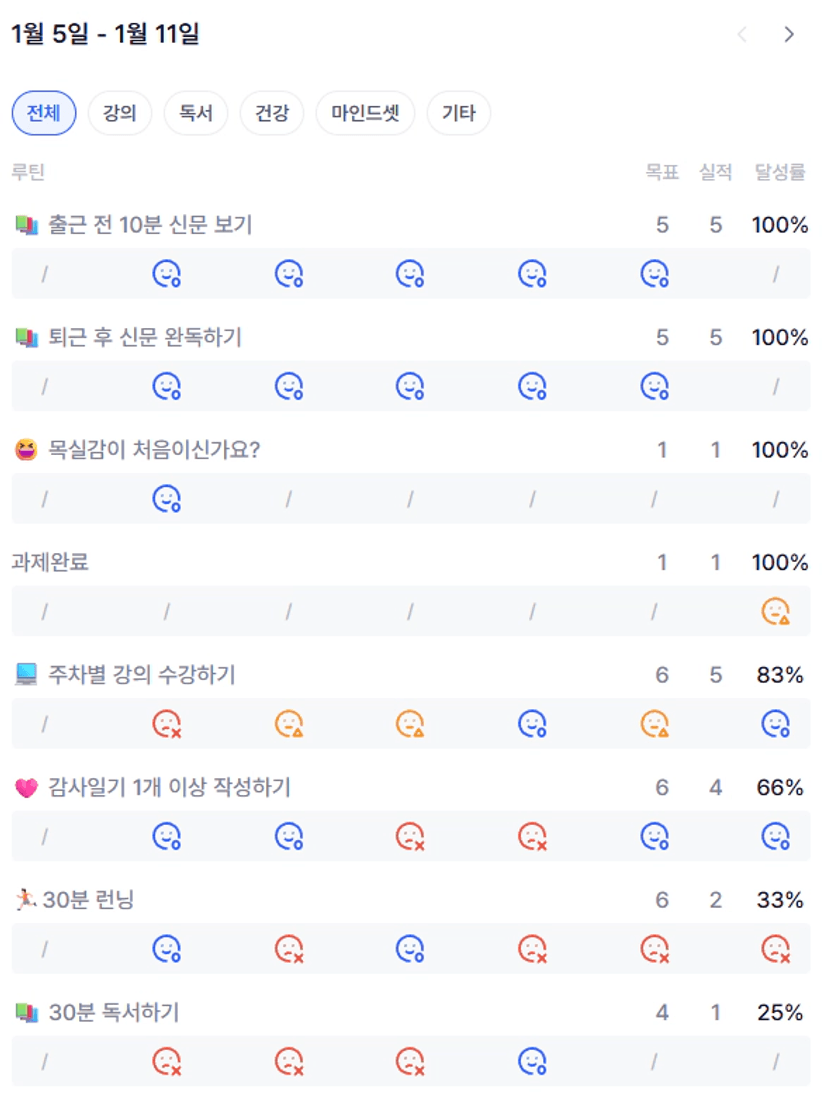Filter routines by 건강 tab
827x1118 pixels.
271,113
